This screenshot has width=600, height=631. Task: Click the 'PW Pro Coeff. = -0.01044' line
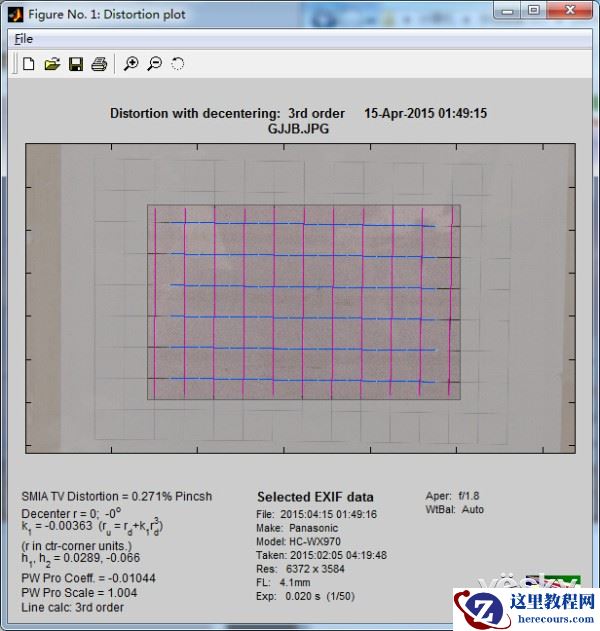89,578
